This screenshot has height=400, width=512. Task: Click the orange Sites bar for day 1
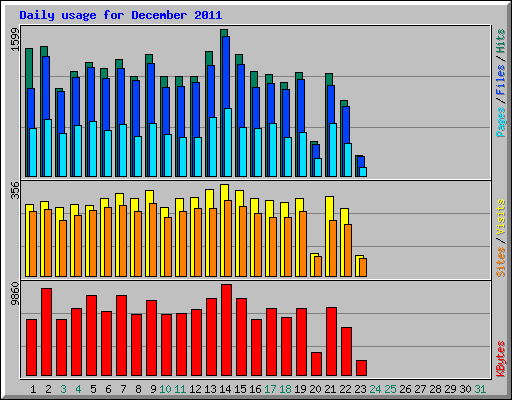pos(33,244)
